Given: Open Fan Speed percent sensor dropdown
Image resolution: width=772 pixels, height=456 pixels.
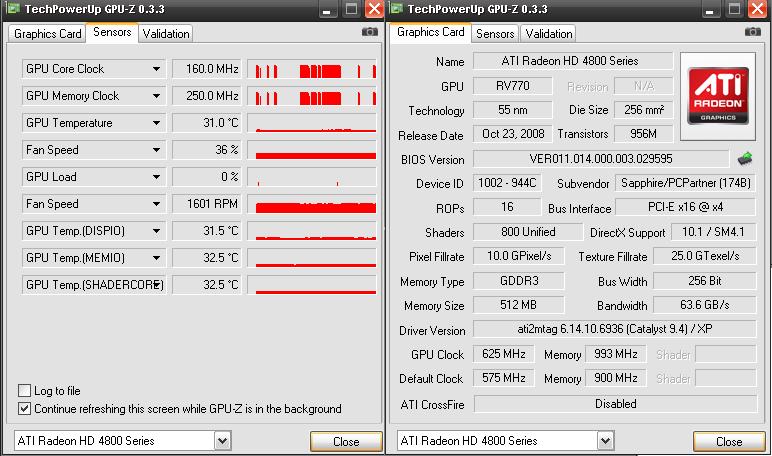Looking at the screenshot, I should (x=156, y=150).
